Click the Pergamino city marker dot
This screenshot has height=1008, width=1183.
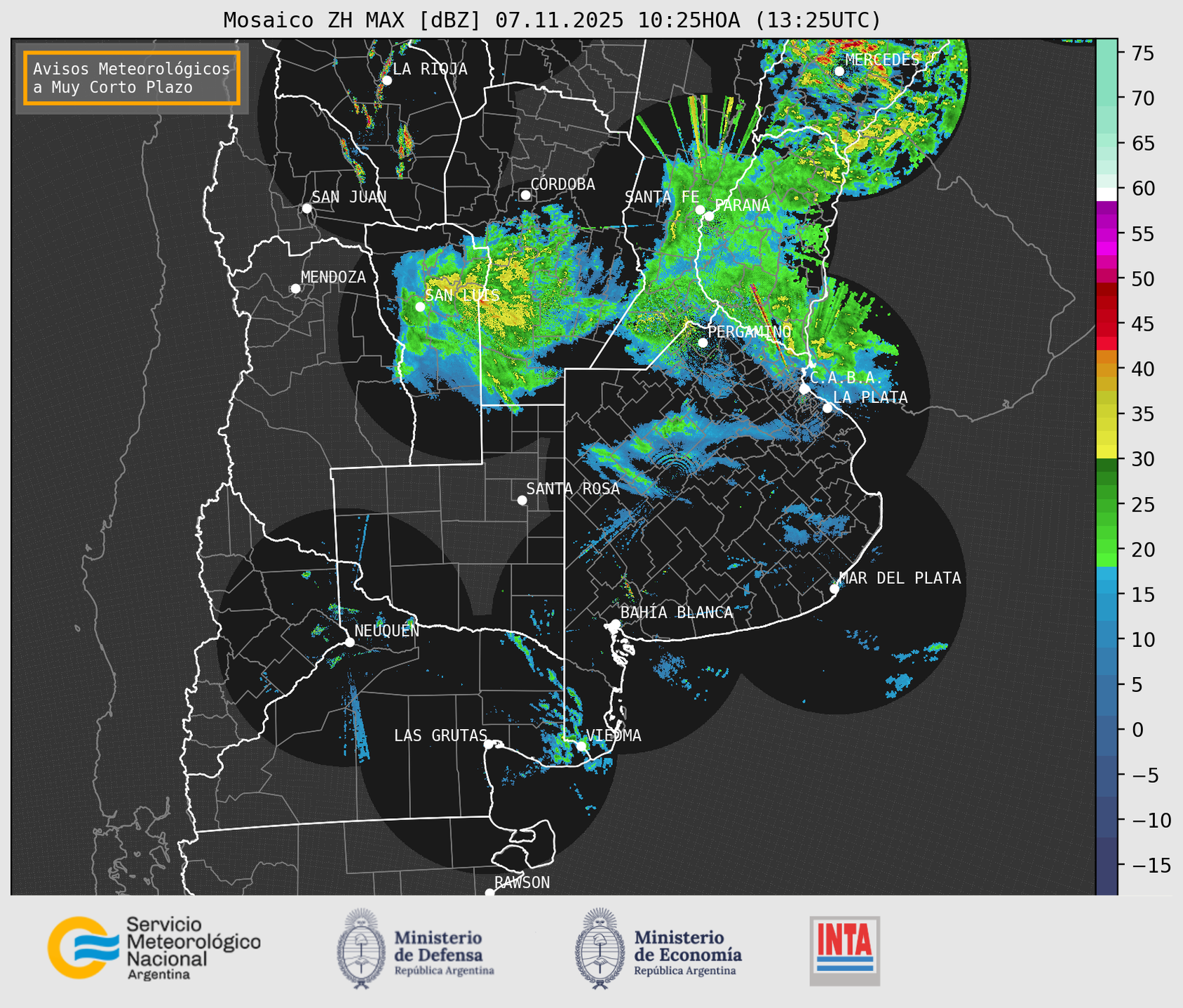point(703,343)
